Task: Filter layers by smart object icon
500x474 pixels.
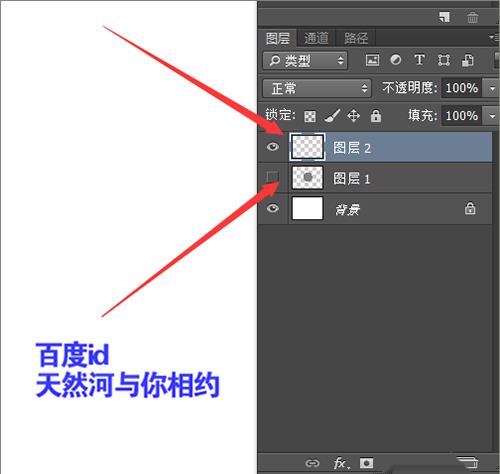Action: pyautogui.click(x=468, y=60)
